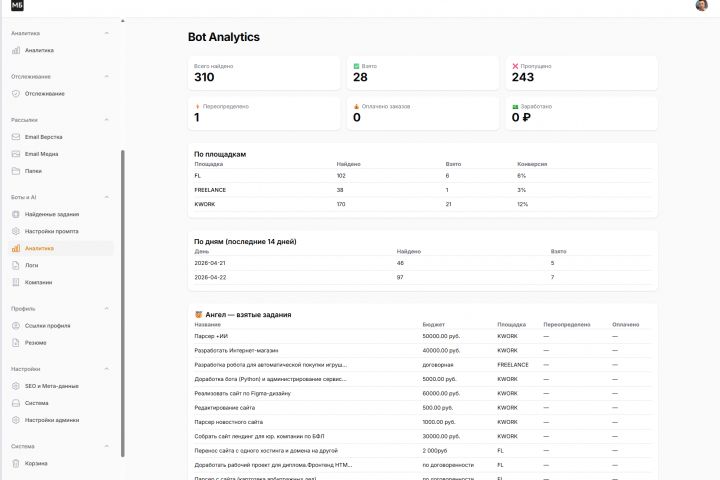Open the SEO и Мета-данные link
Viewport: 720px width, 480px height.
point(52,386)
